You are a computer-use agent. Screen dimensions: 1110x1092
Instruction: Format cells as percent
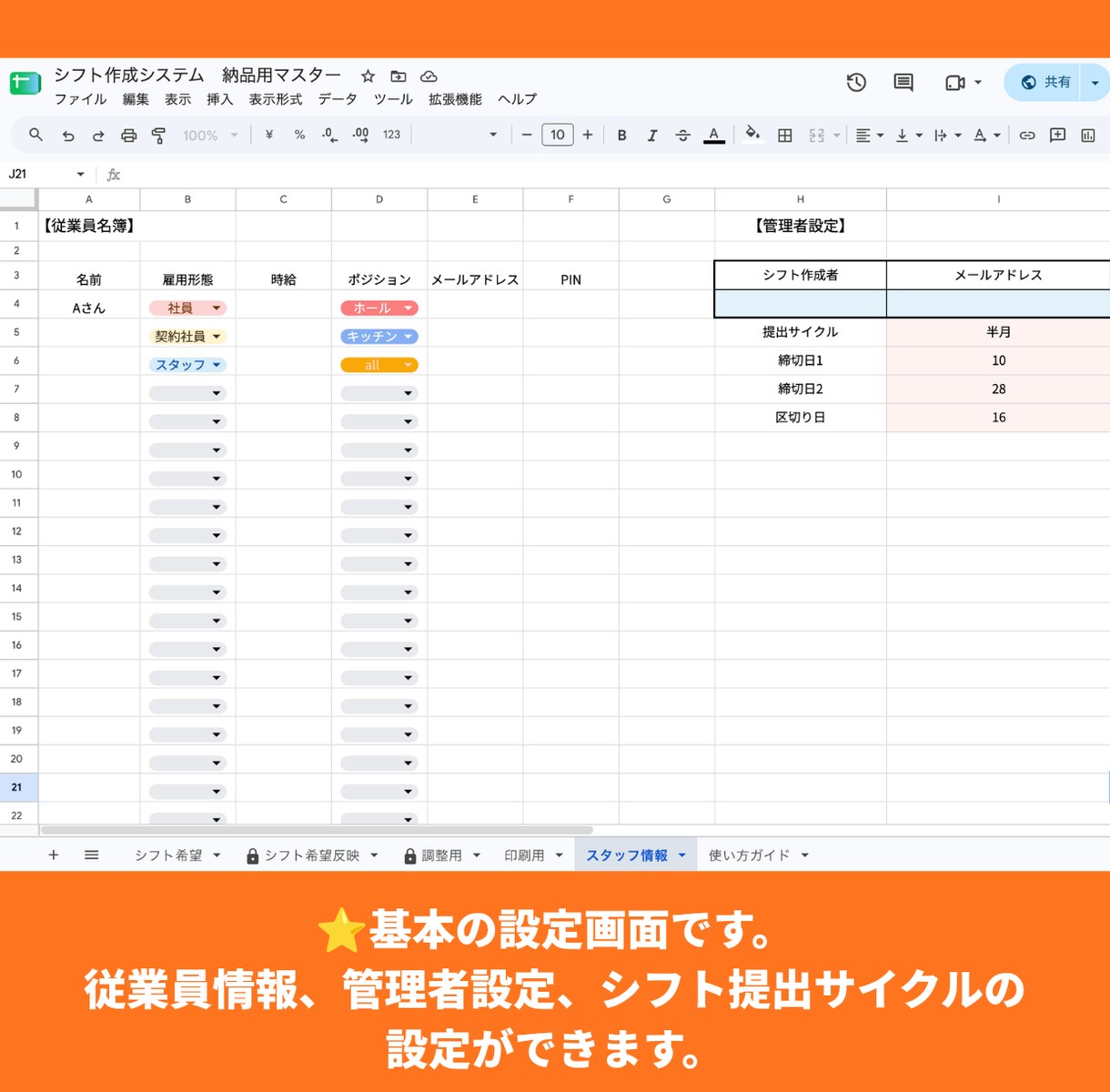pos(299,135)
